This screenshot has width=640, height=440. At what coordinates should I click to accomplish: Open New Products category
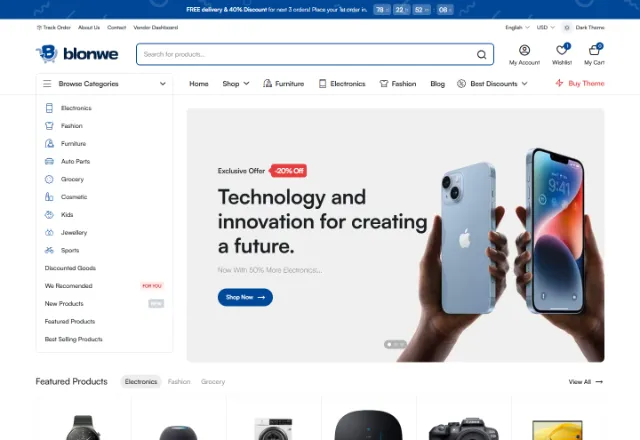coord(64,304)
